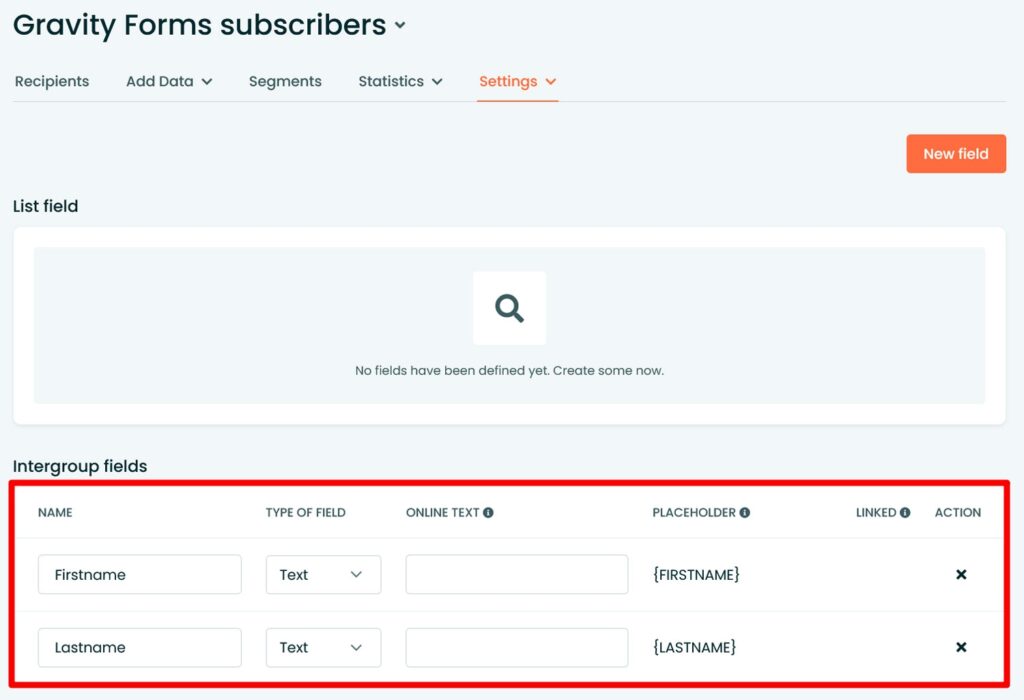This screenshot has width=1024, height=700.
Task: Open the Add Data dropdown
Action: point(168,81)
